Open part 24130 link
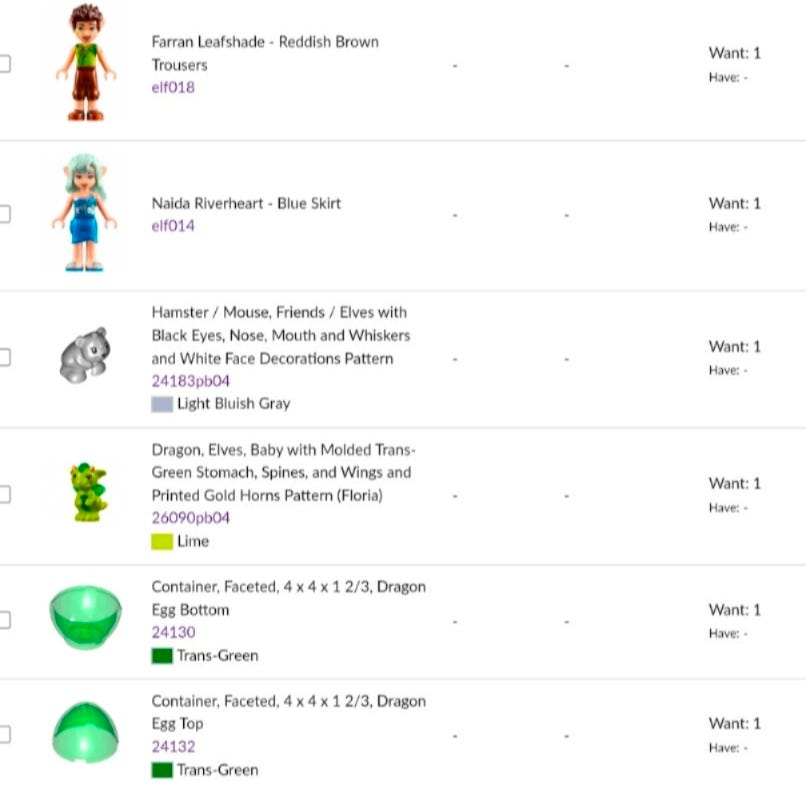Screen dimensions: 806x787 [173, 632]
